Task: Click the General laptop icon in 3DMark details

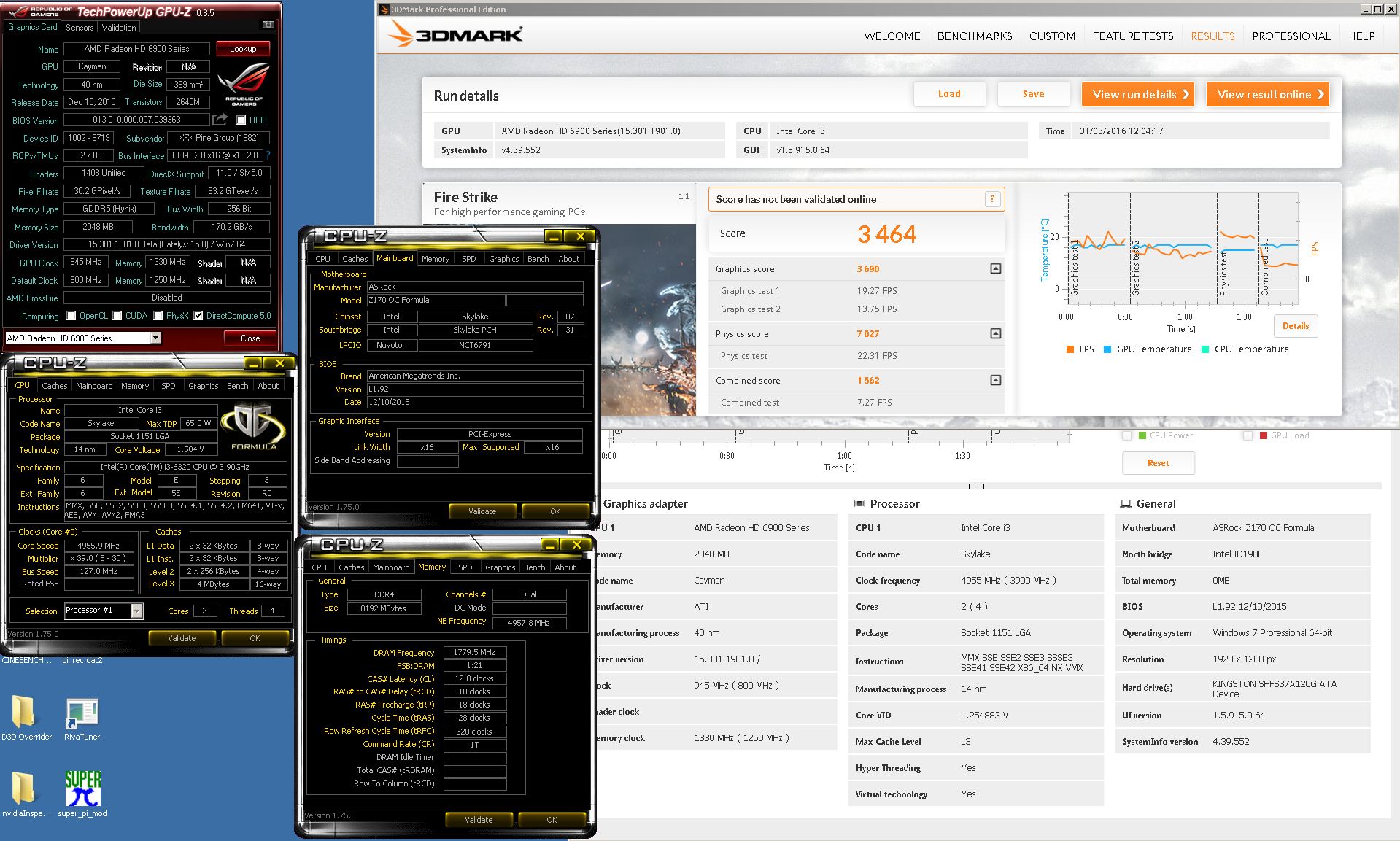Action: (1126, 504)
